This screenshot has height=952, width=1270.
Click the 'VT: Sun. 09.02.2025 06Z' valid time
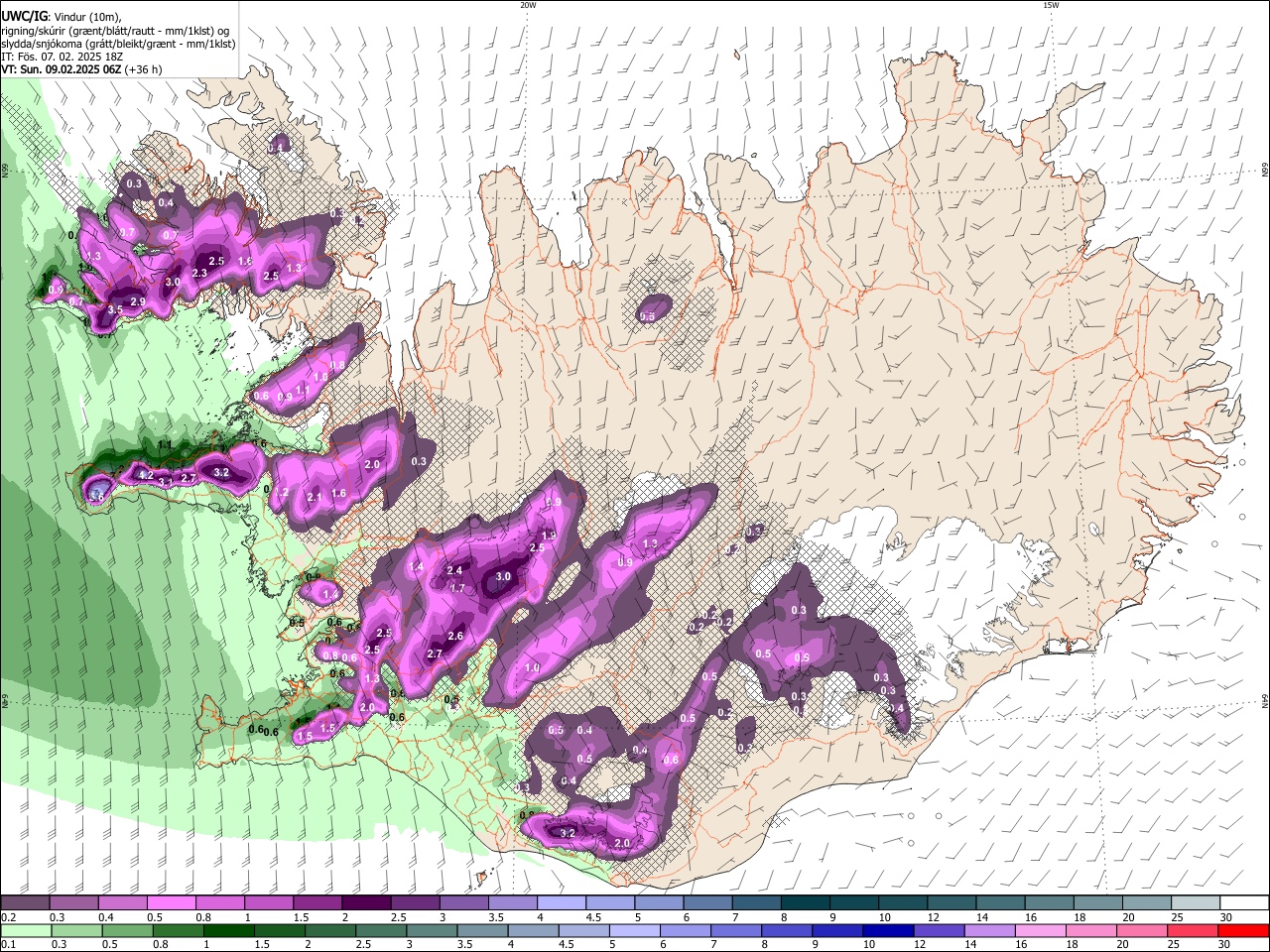coord(62,69)
